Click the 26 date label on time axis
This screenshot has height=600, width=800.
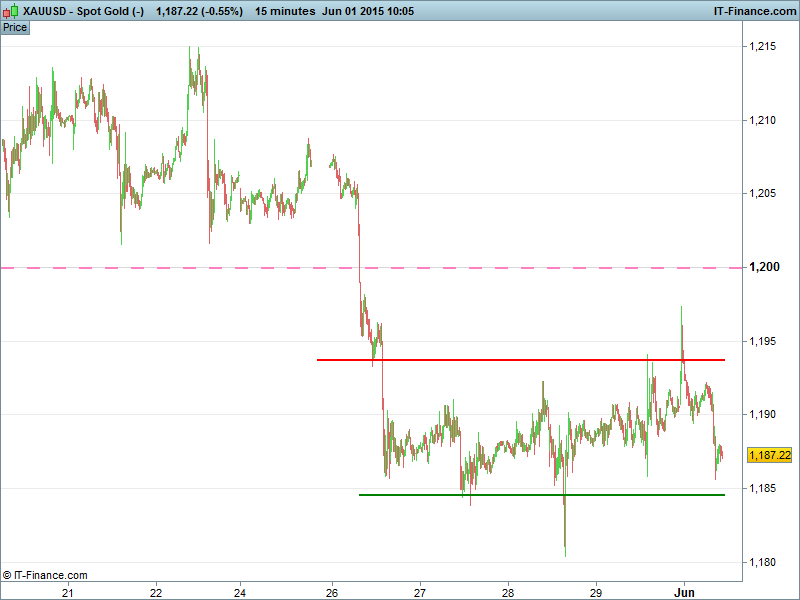pos(332,591)
